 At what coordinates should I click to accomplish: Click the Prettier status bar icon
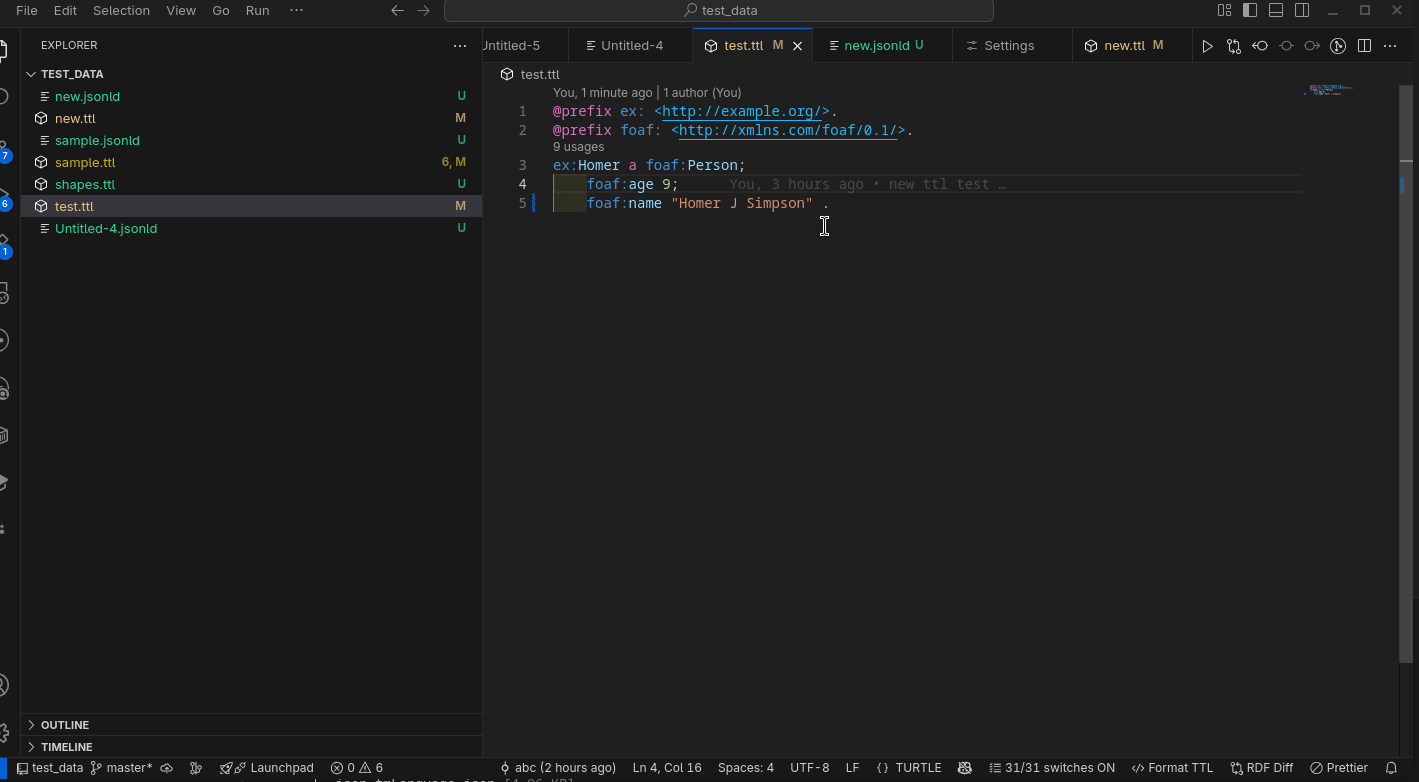coord(1338,767)
